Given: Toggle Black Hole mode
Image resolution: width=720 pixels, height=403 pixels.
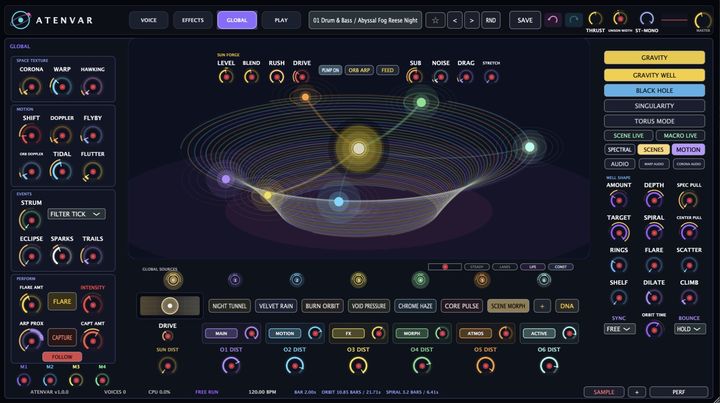Looking at the screenshot, I should pyautogui.click(x=654, y=90).
